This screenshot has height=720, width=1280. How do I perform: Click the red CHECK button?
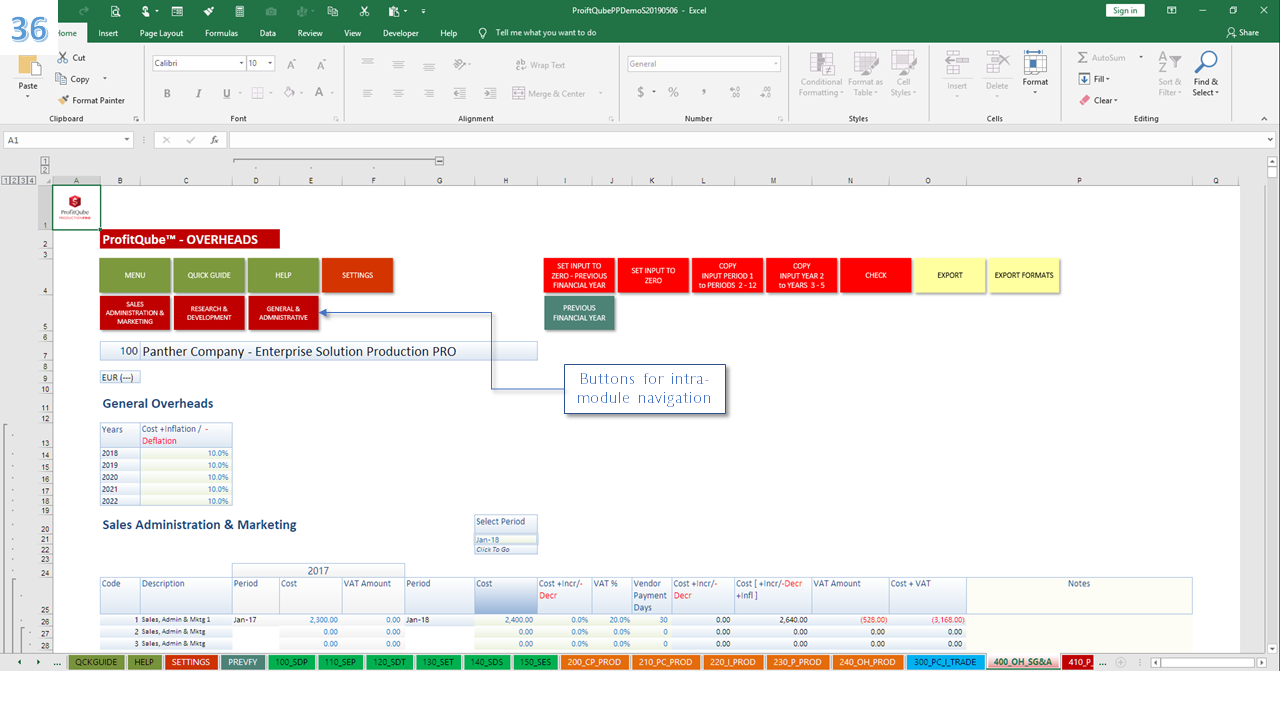point(876,275)
